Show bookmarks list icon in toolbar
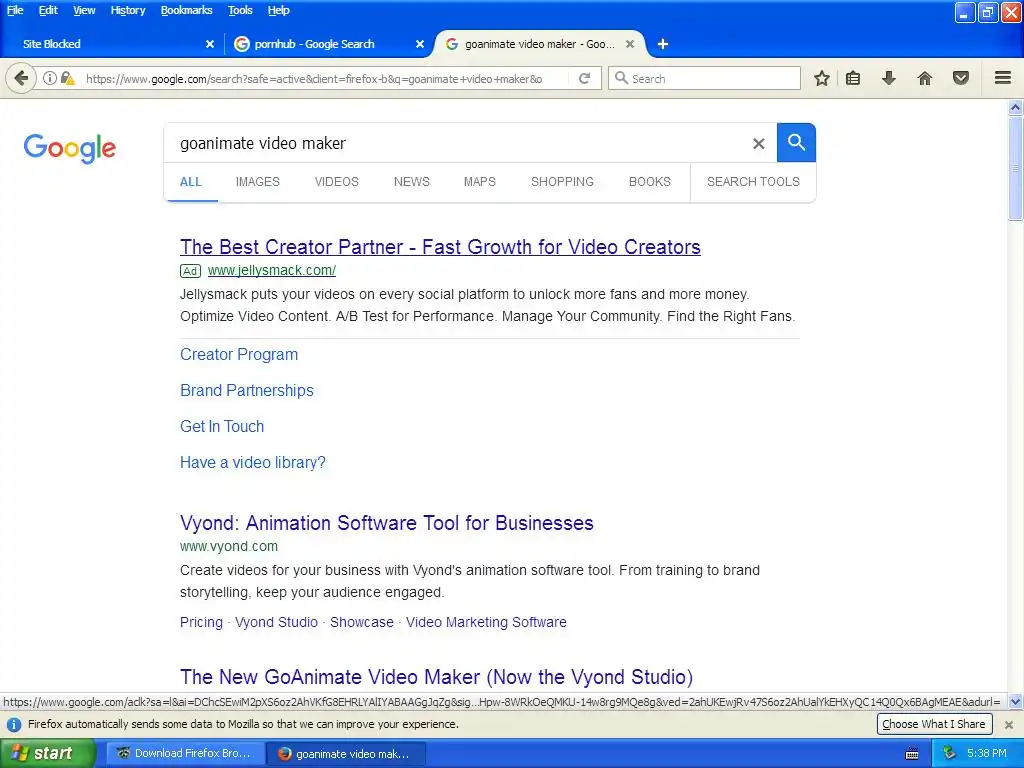Image resolution: width=1024 pixels, height=768 pixels. click(x=853, y=78)
